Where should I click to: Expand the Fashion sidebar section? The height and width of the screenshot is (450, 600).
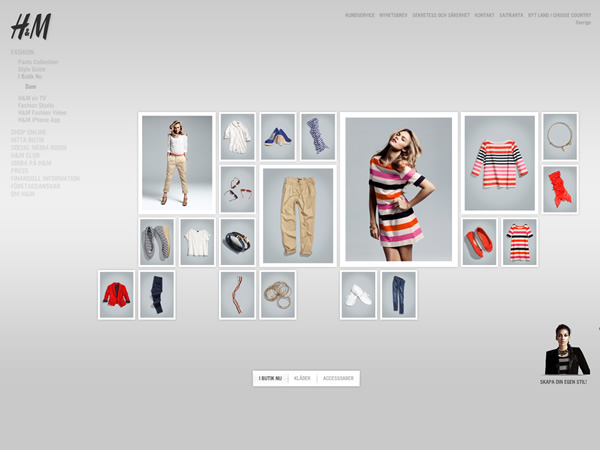[22, 52]
